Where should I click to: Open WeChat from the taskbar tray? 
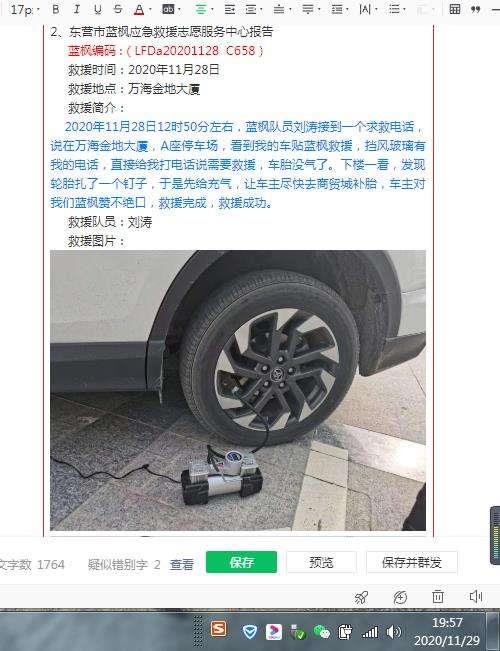pyautogui.click(x=321, y=632)
